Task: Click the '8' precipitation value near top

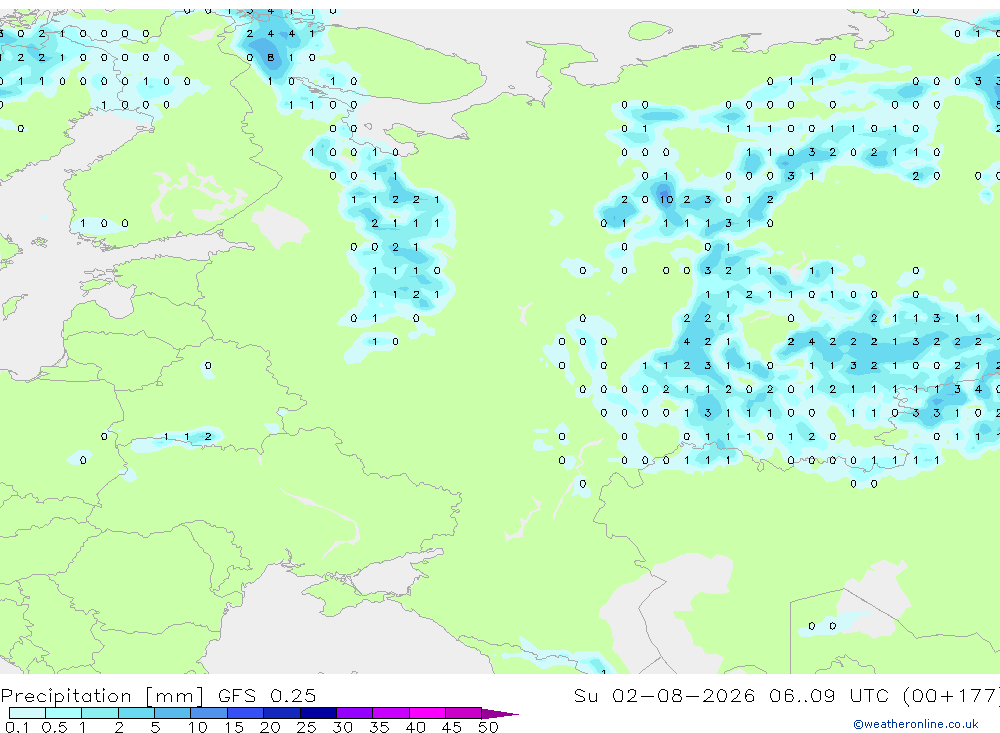Action: pos(270,57)
